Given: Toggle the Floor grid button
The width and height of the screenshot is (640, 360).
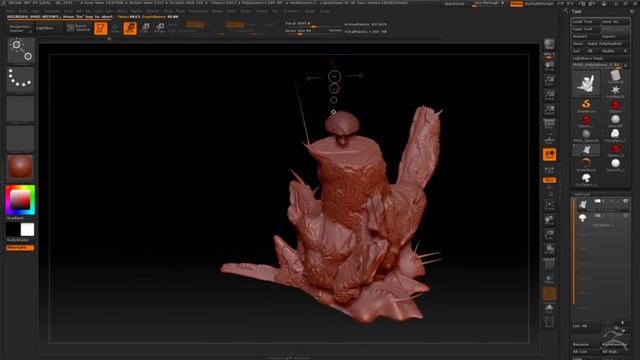Looking at the screenshot, I should pos(549,140).
